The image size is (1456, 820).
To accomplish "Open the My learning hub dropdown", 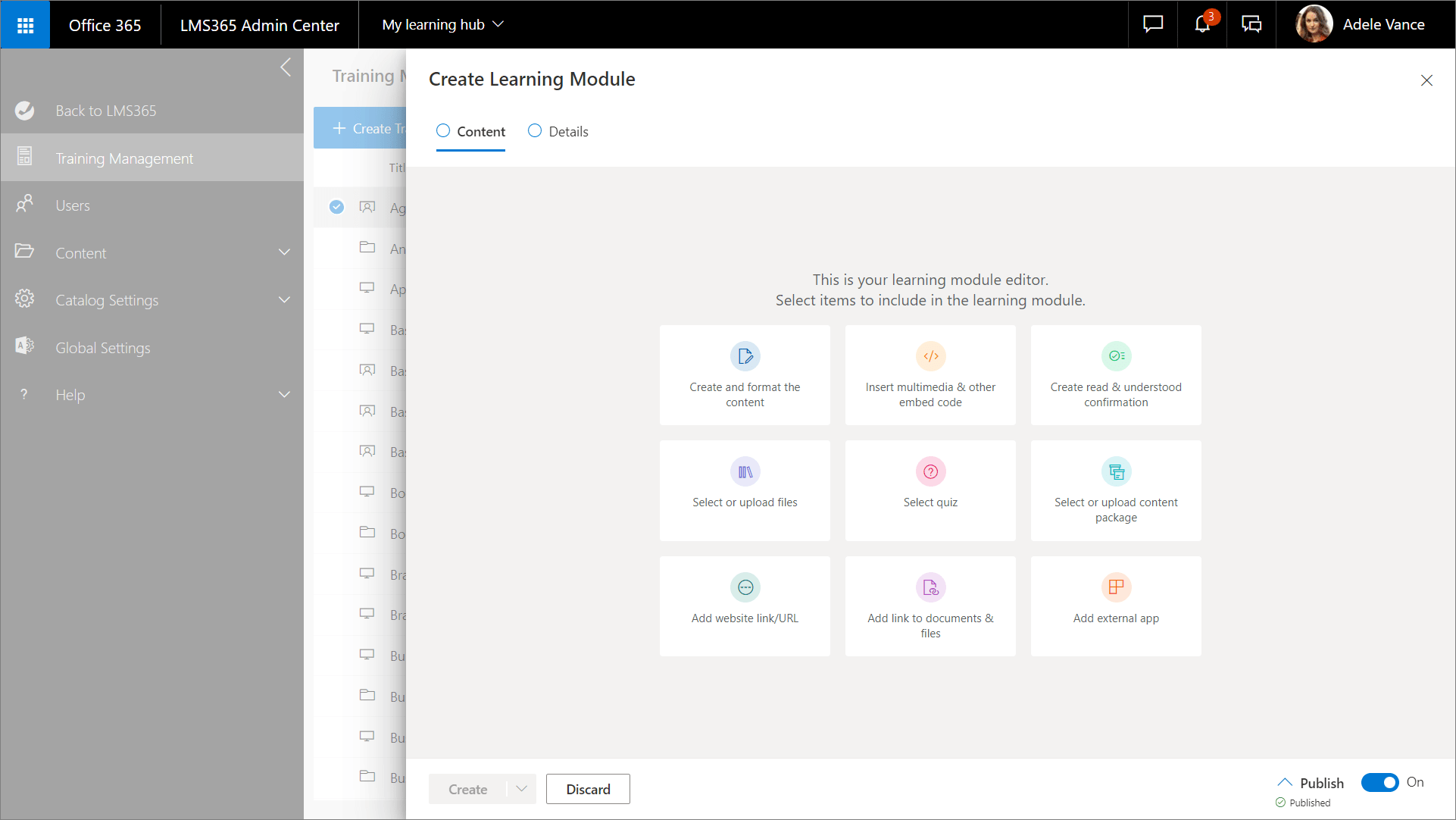I will [x=443, y=24].
